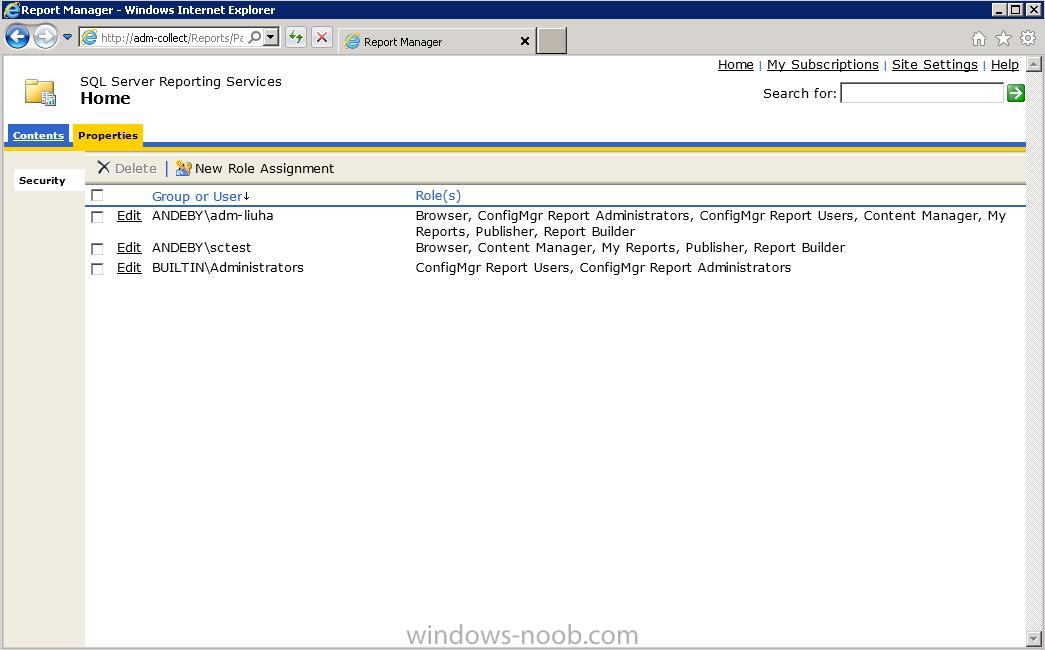Open Favorites with the star icon
The width and height of the screenshot is (1045, 650).
click(1003, 39)
